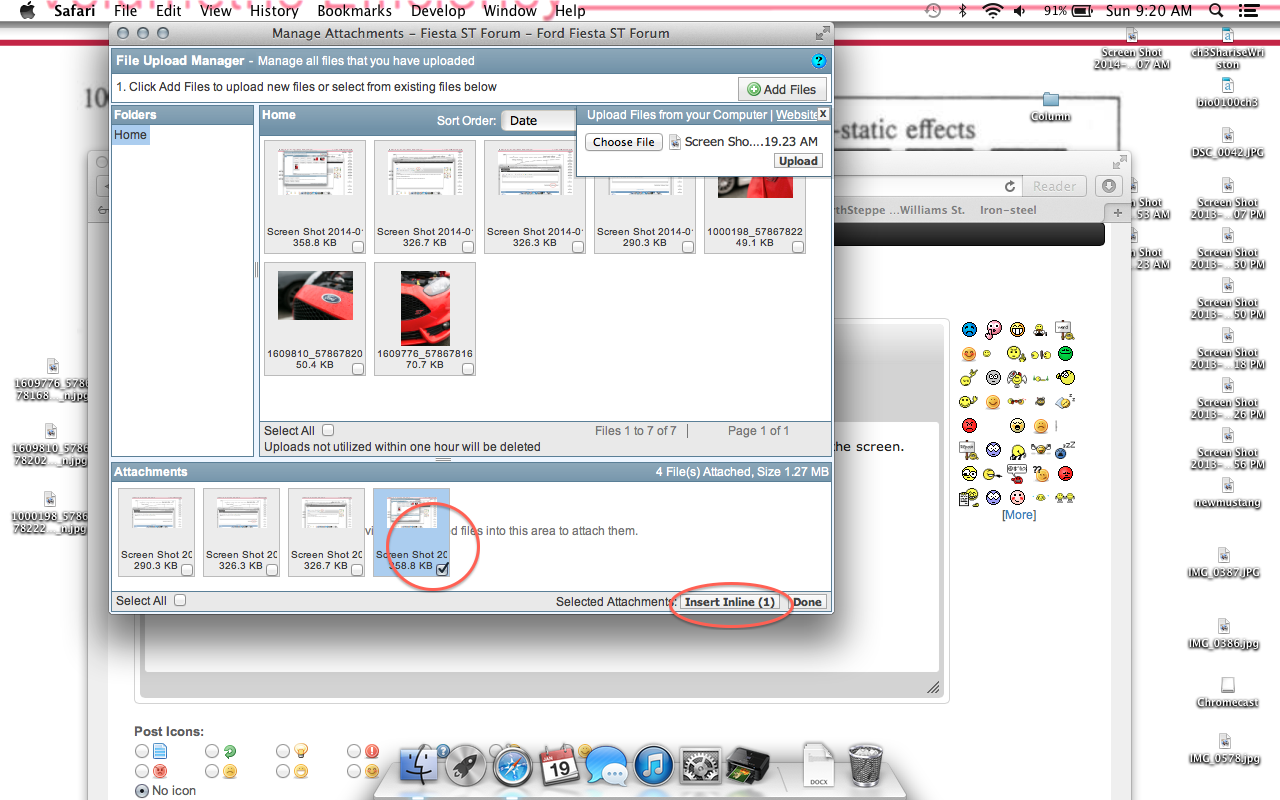Open the File Upload Manager help icon
Screen dimensions: 1280x800
pyautogui.click(x=819, y=61)
